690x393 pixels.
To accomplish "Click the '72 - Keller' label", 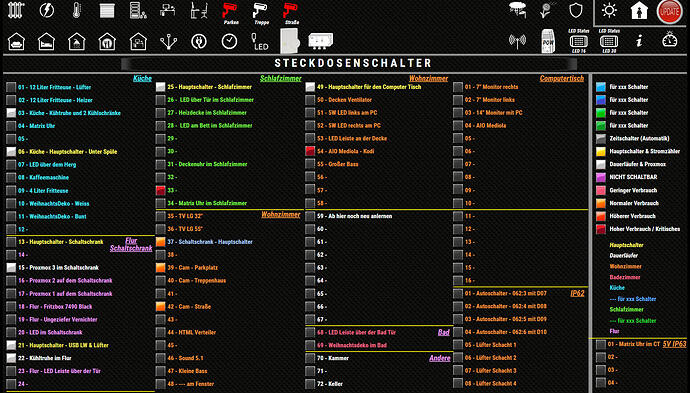I will pos(329,384).
